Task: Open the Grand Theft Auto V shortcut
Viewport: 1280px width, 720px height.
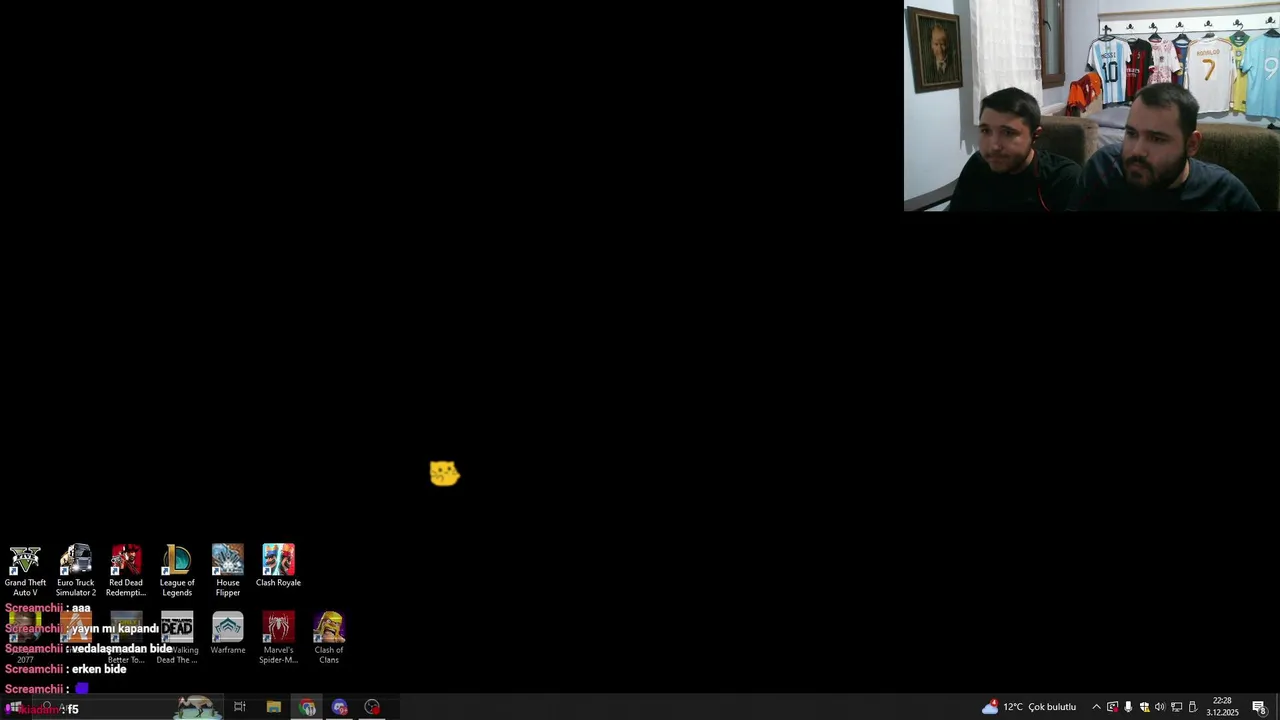Action: pos(25,570)
